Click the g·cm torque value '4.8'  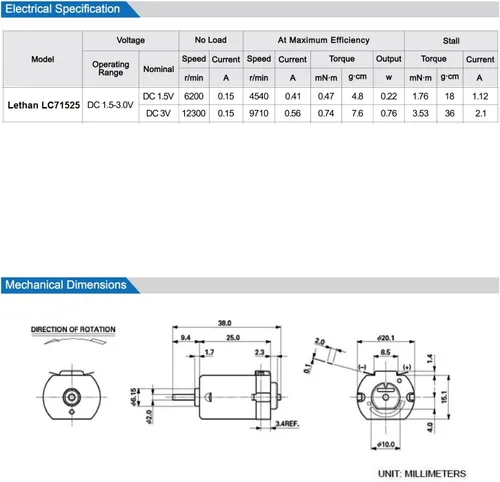point(357,96)
